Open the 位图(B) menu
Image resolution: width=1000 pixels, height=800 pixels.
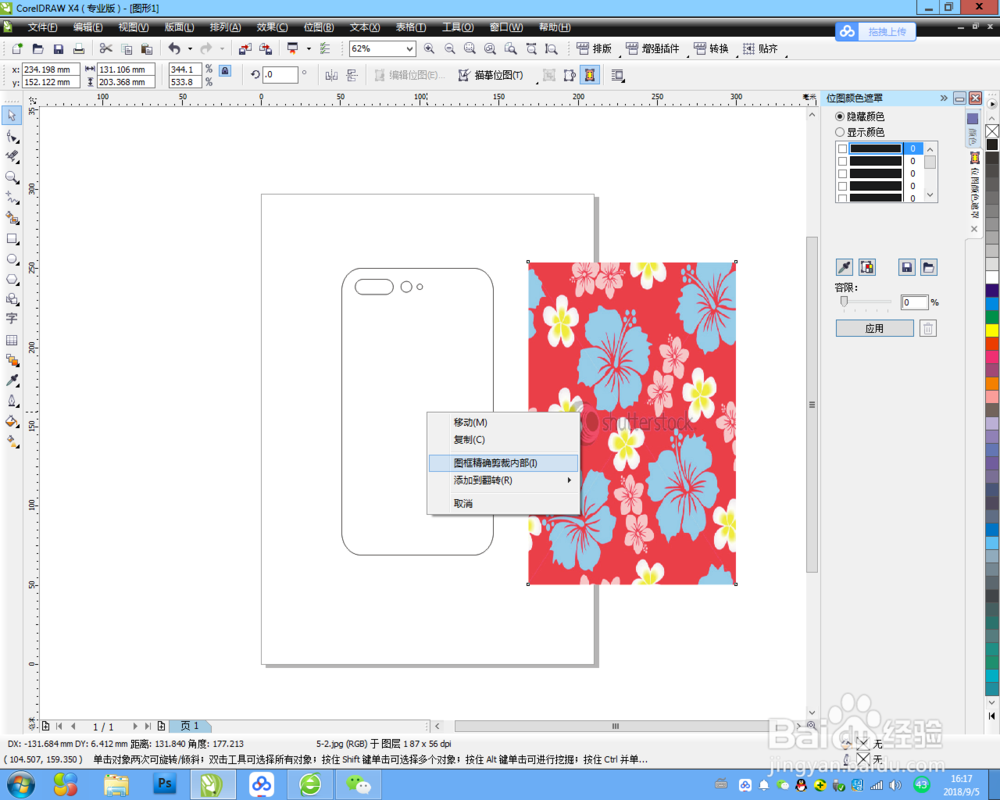318,27
